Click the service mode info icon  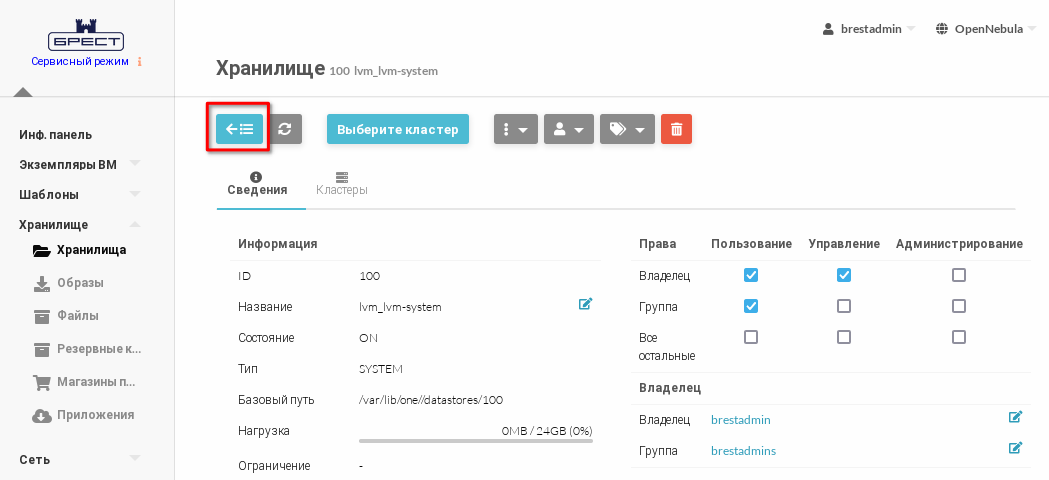(139, 62)
